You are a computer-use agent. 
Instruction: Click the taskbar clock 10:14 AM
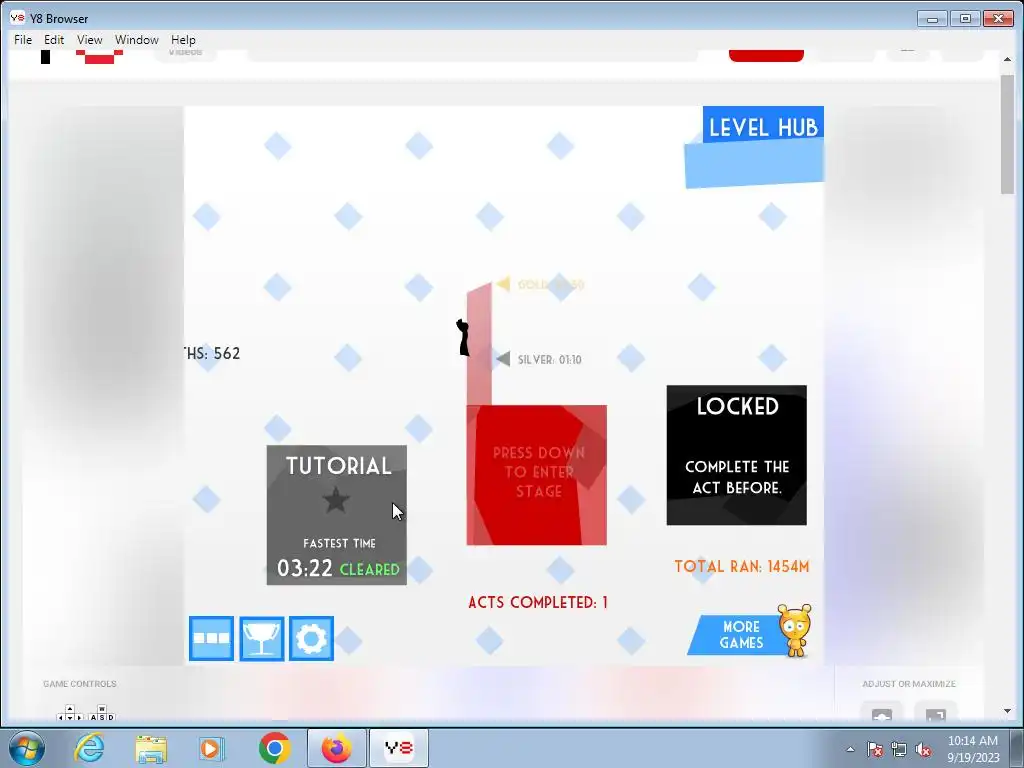tap(972, 741)
